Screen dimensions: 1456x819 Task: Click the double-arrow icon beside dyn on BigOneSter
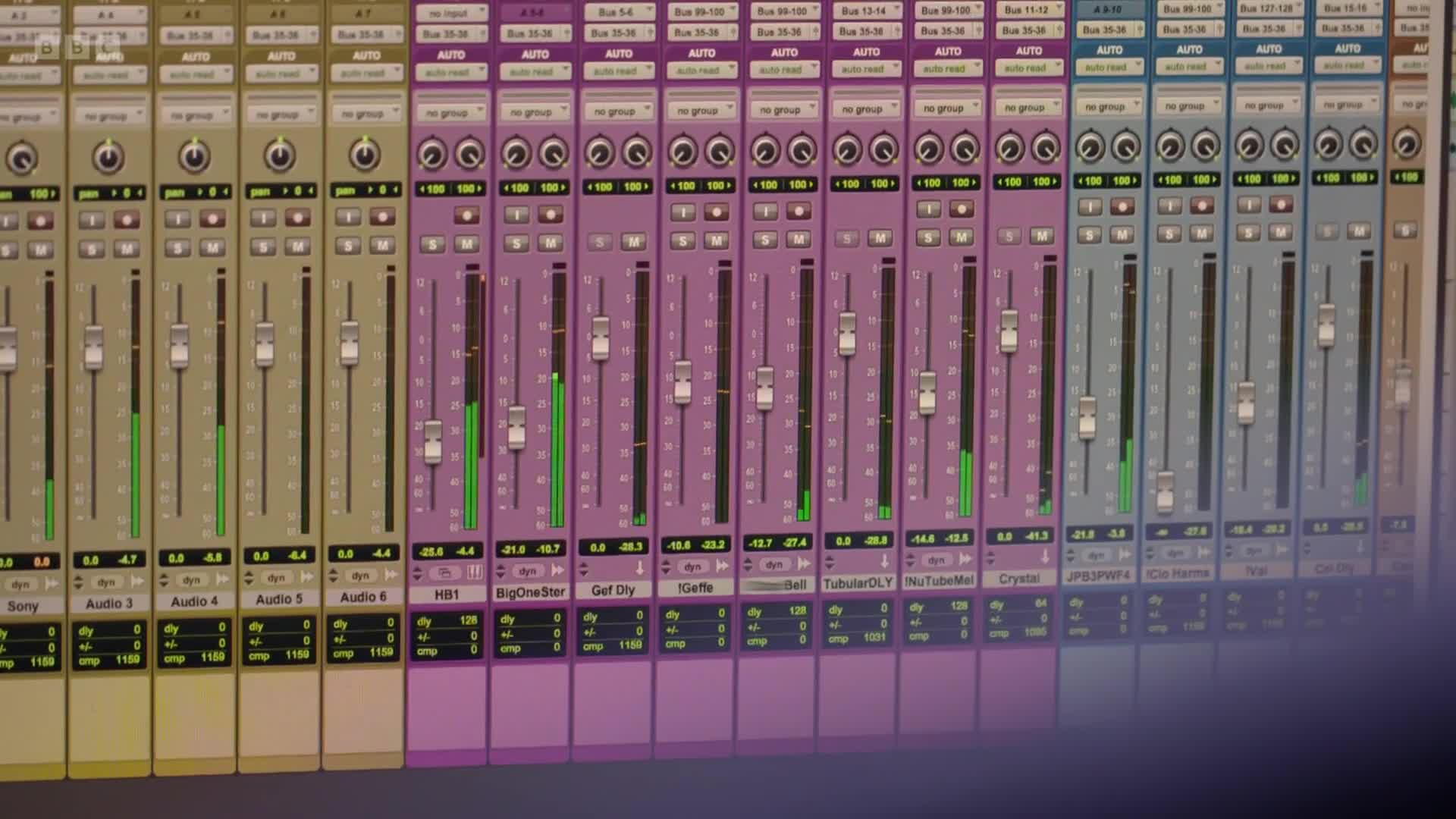coord(558,570)
